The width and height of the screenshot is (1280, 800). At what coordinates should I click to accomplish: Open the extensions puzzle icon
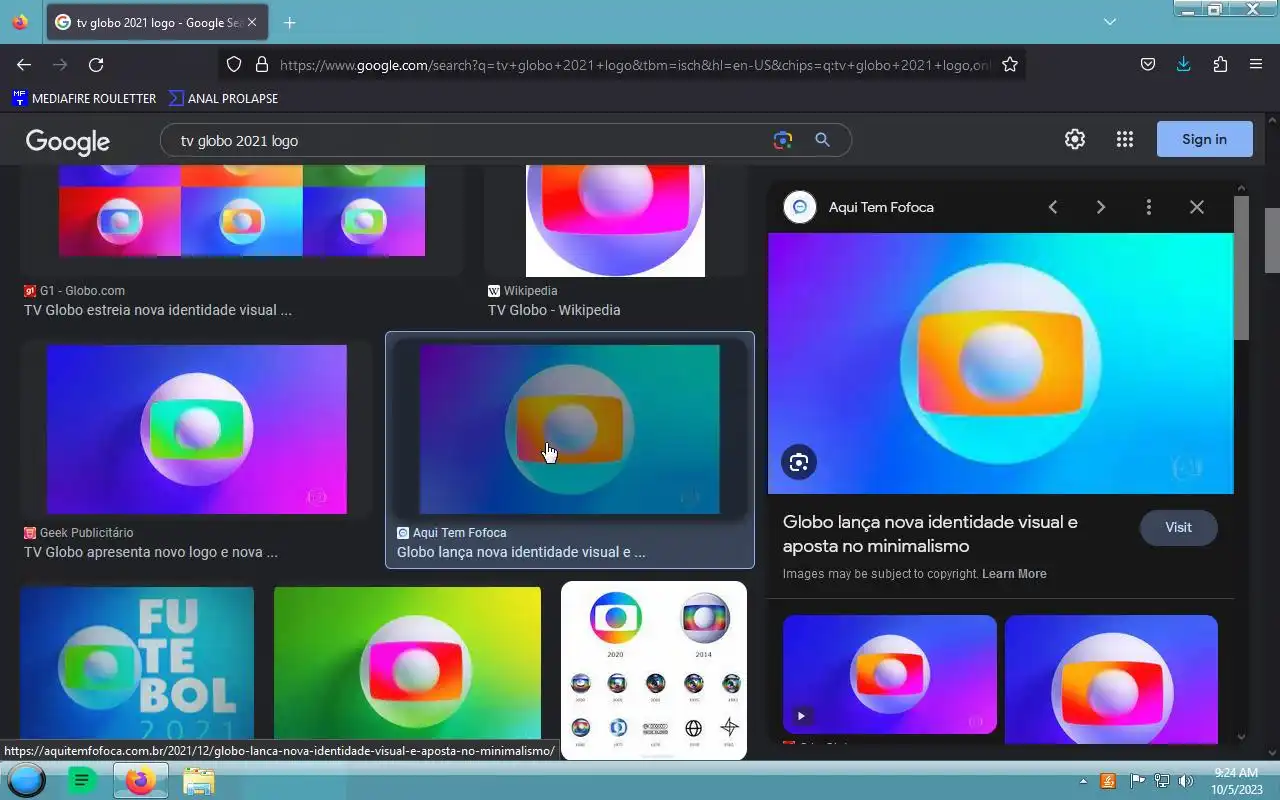[1220, 65]
